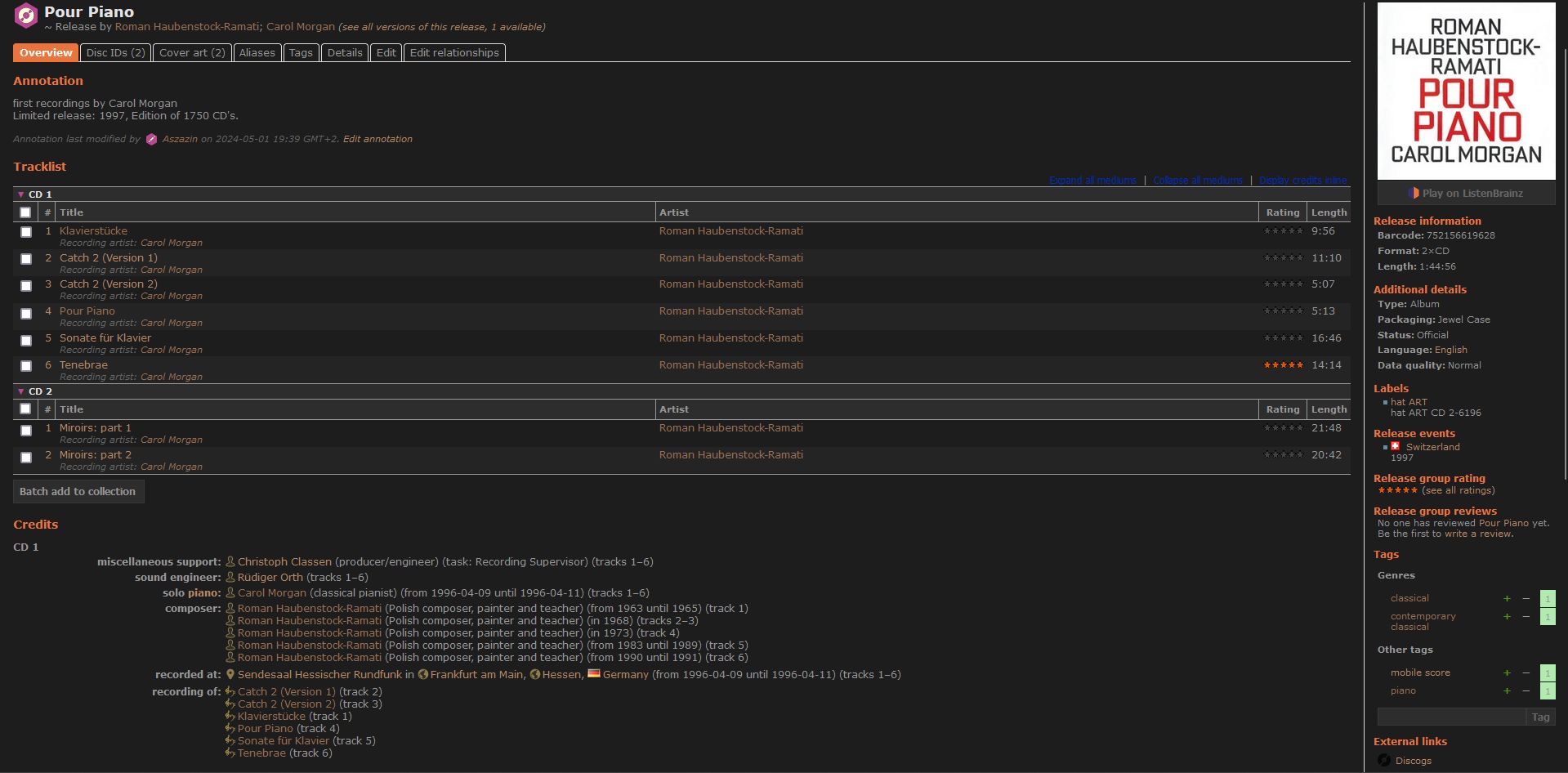Click person icon beside Carol Morgan pianist credit
1568x773 pixels.
coord(230,593)
